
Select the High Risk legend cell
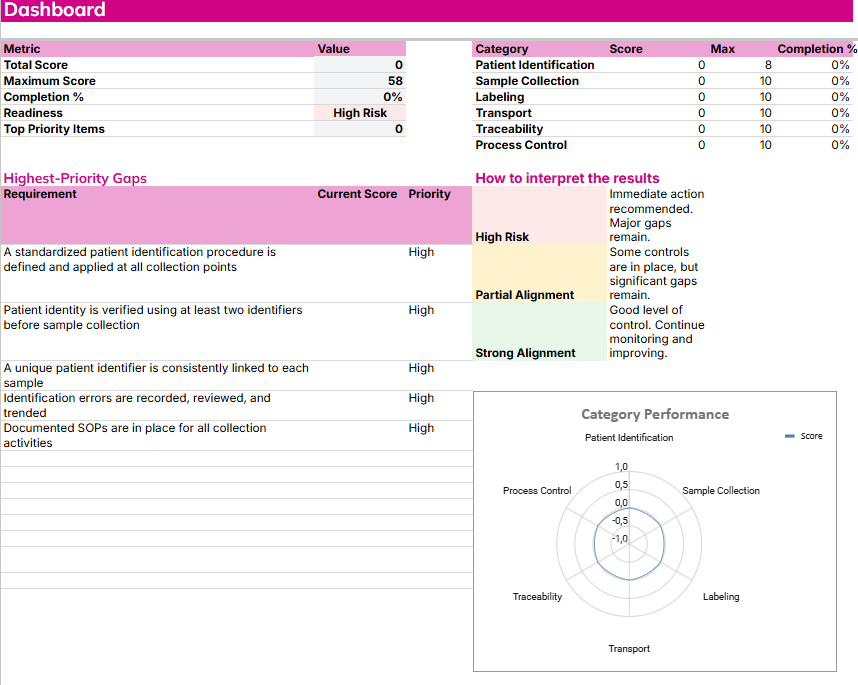tap(540, 216)
